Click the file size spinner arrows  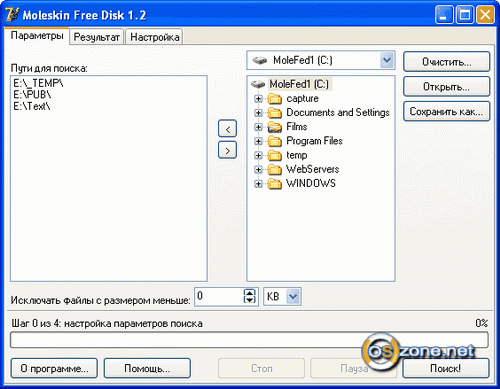250,296
